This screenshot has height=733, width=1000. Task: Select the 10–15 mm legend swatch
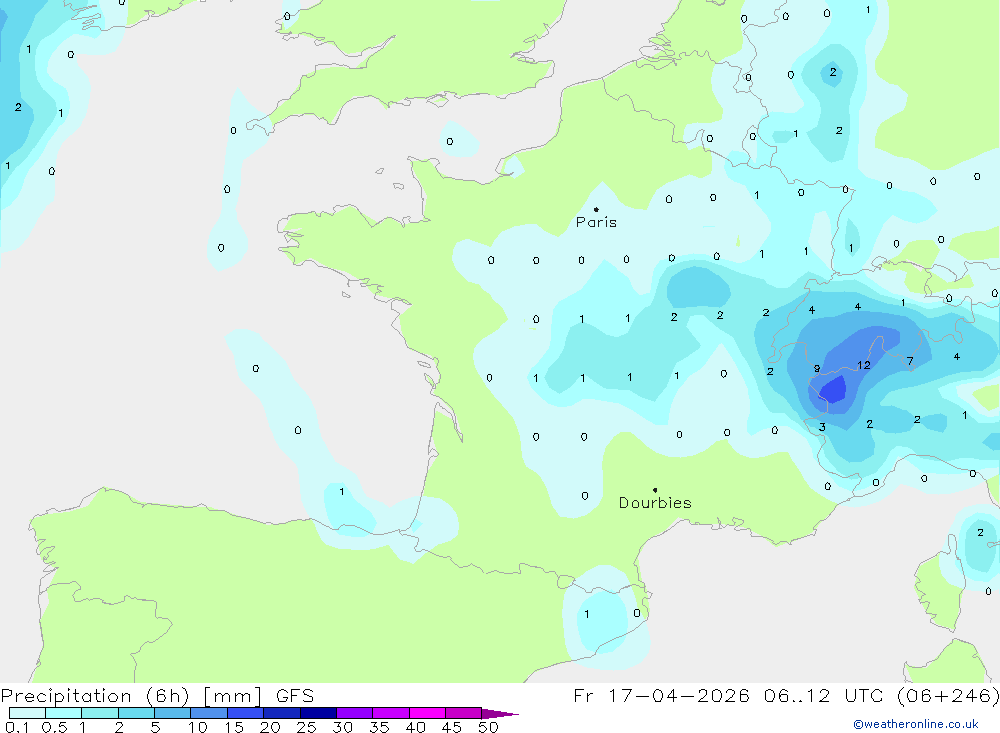(x=209, y=713)
